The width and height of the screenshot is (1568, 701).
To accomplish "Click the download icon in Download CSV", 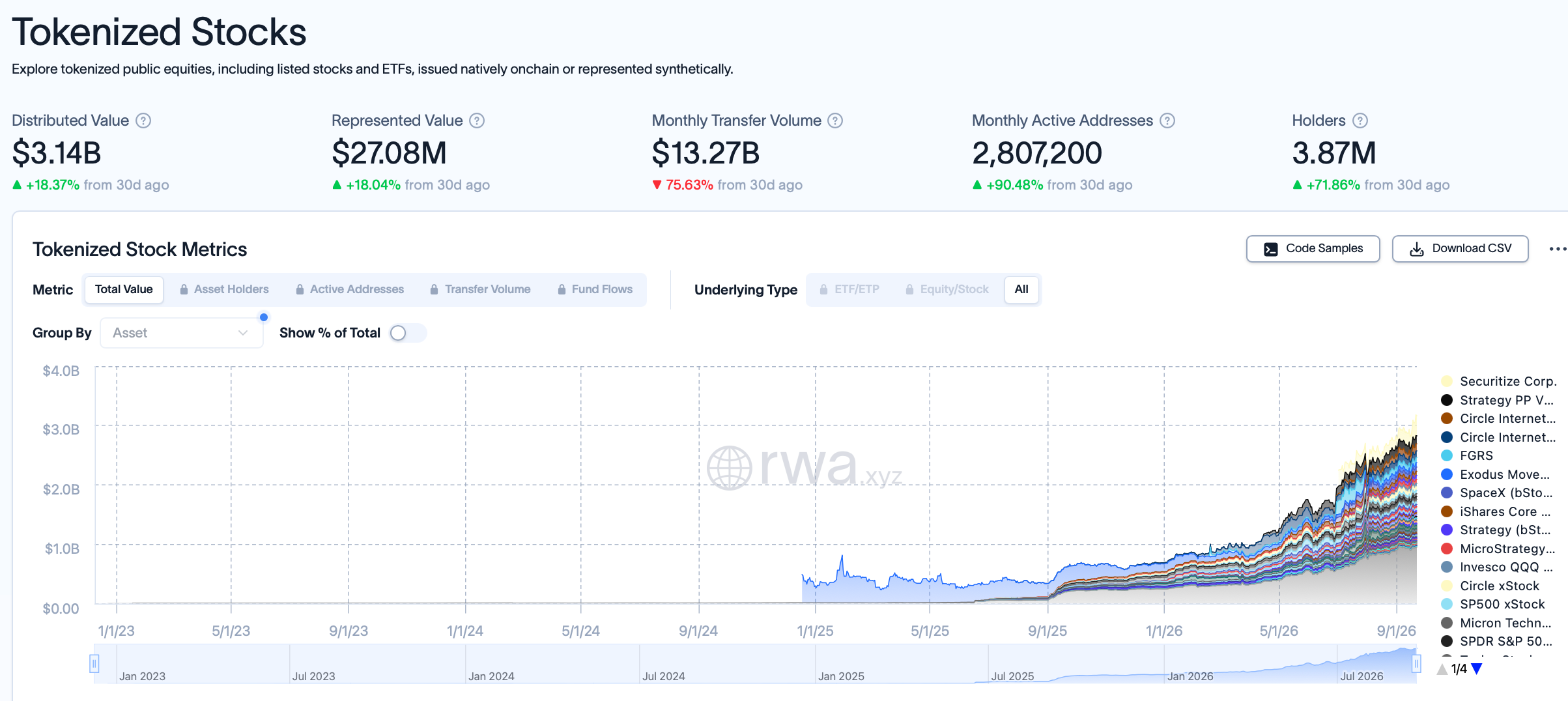I will [1417, 249].
